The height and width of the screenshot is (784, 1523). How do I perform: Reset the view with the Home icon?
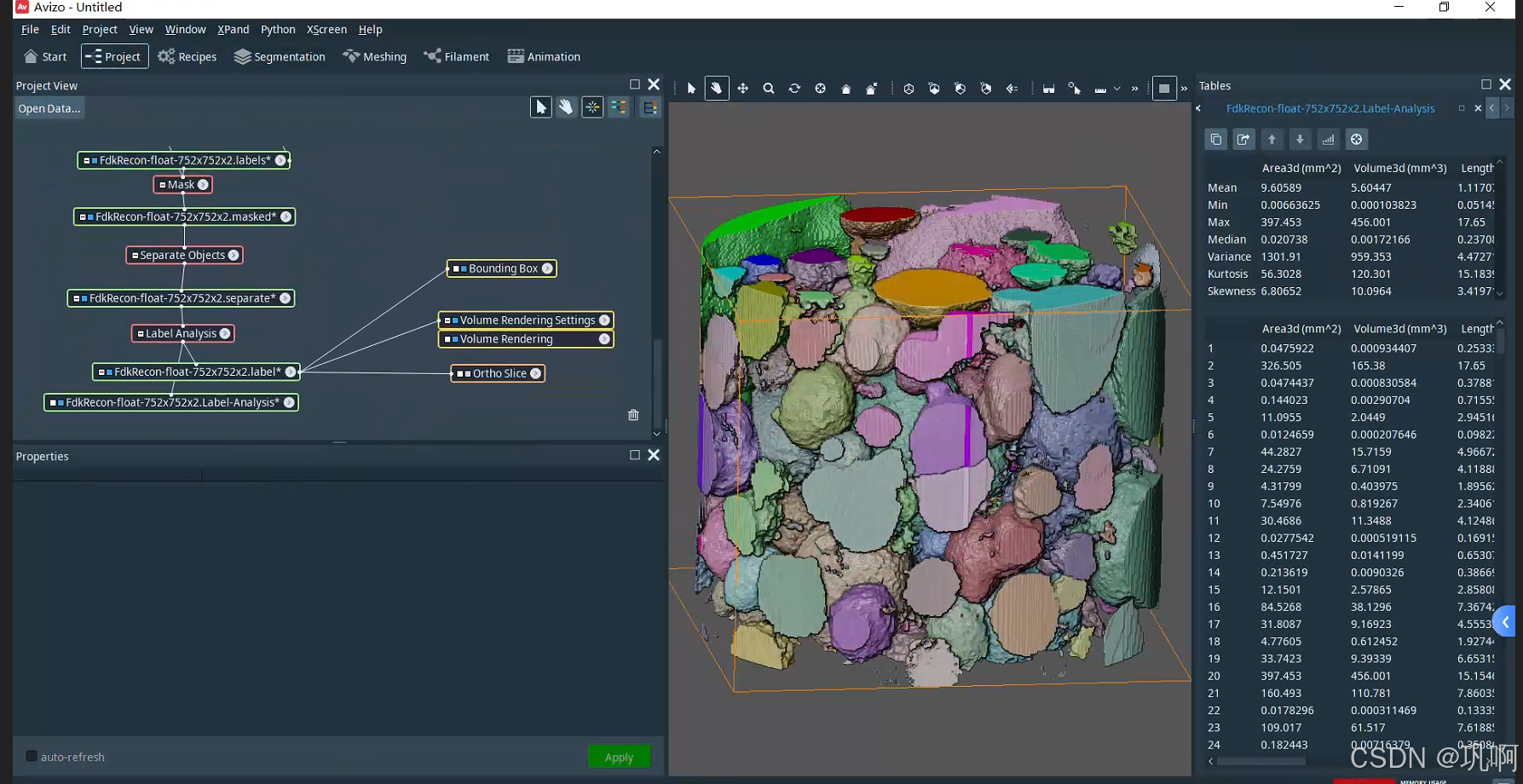pos(845,89)
